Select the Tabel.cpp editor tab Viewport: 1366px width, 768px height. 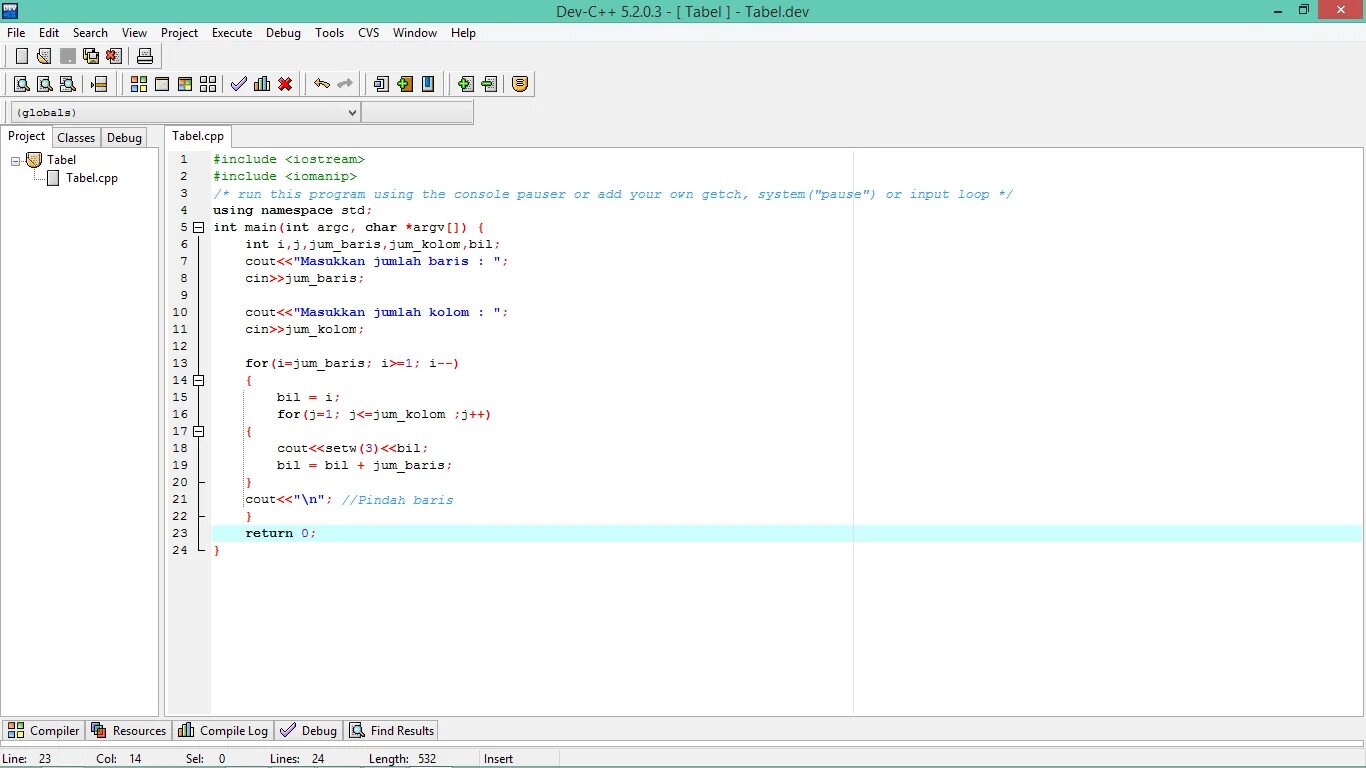click(x=198, y=137)
